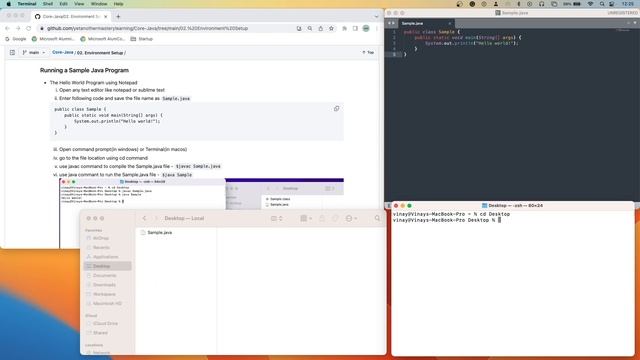Open the Finder action menu dropdown

point(351,218)
